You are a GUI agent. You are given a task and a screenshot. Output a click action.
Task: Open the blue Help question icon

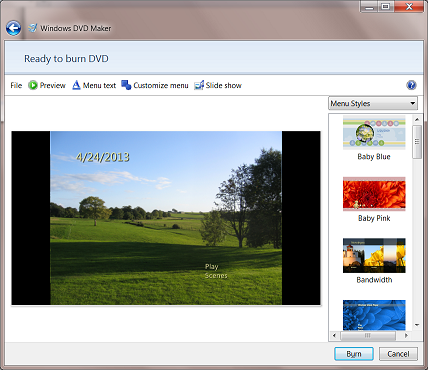(411, 85)
